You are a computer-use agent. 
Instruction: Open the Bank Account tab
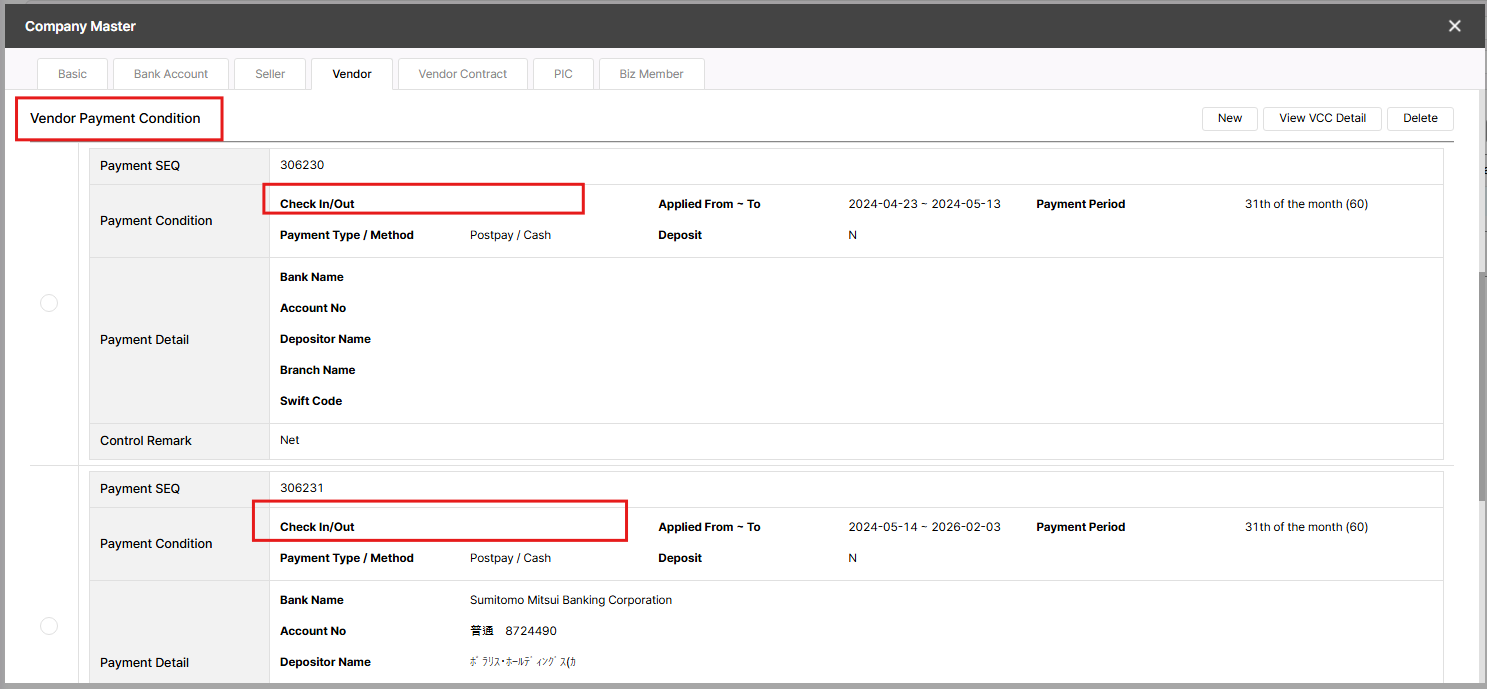[171, 74]
